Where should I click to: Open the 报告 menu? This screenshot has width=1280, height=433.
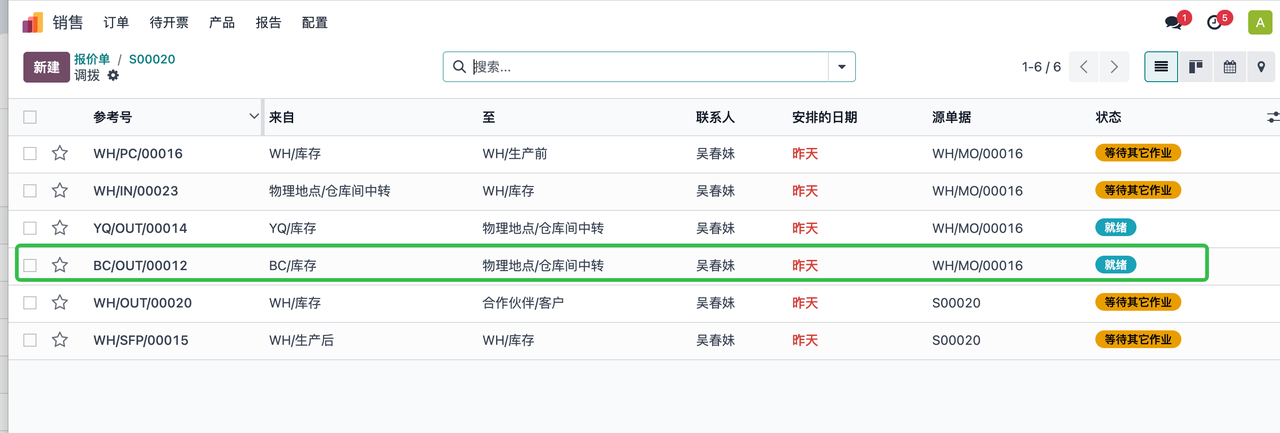click(269, 22)
